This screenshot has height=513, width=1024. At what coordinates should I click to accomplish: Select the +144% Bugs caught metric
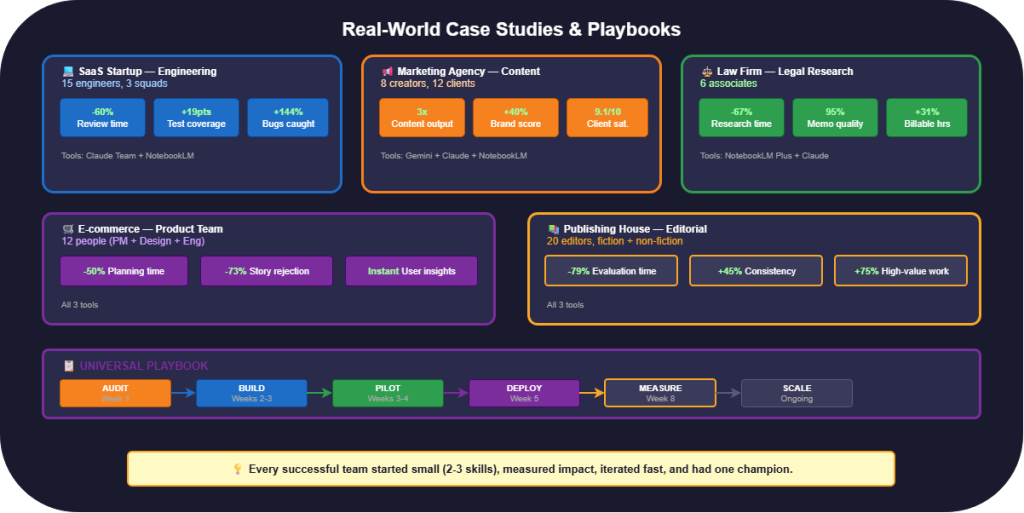coord(288,117)
